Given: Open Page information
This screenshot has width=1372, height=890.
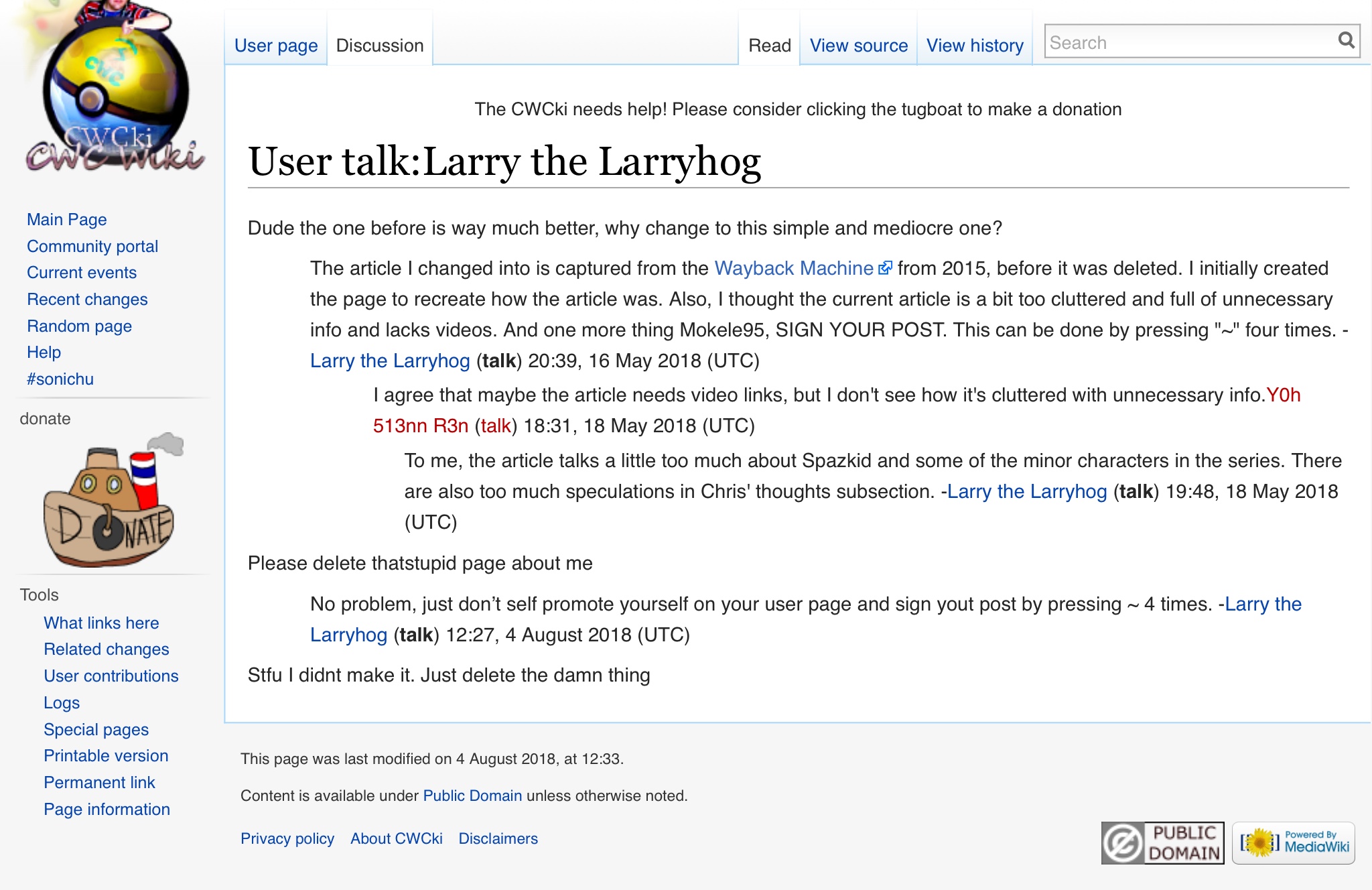Looking at the screenshot, I should tap(107, 809).
